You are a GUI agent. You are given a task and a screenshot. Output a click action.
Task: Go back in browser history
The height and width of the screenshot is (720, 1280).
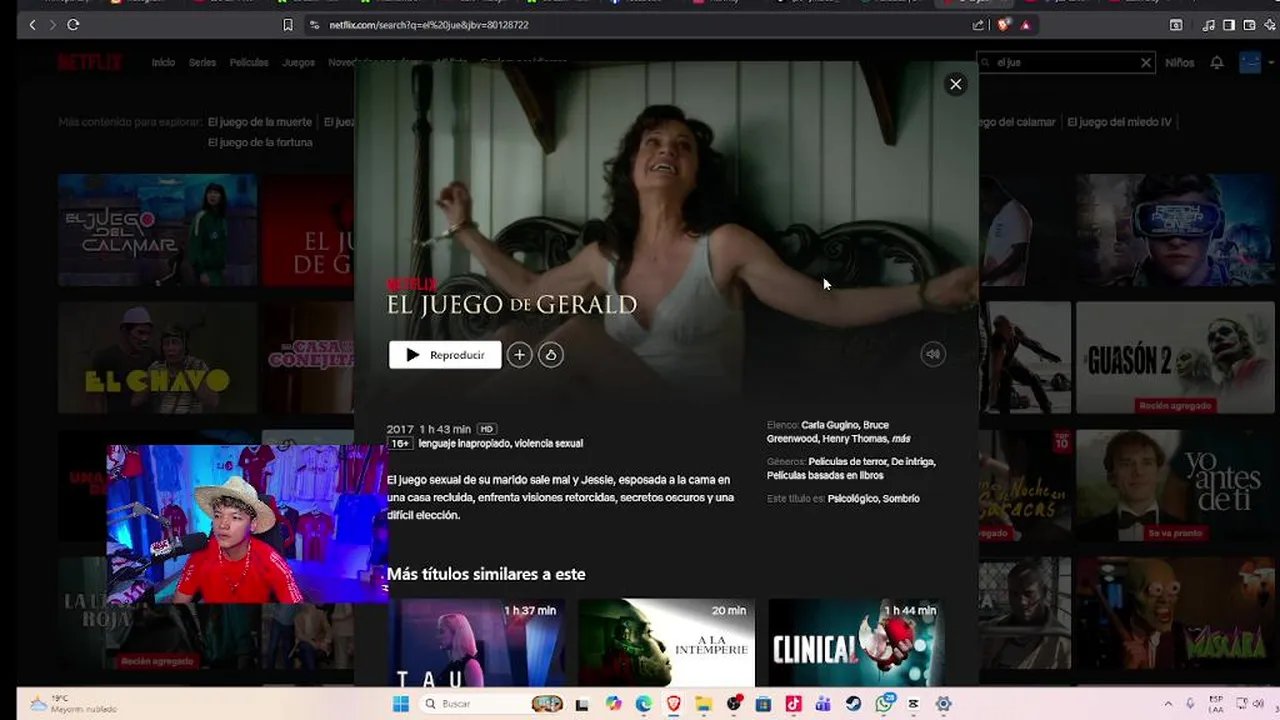(32, 25)
